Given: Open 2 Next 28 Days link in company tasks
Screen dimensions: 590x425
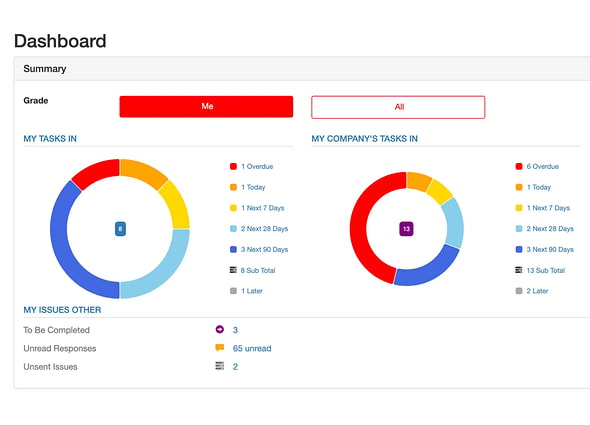Looking at the screenshot, I should 550,228.
